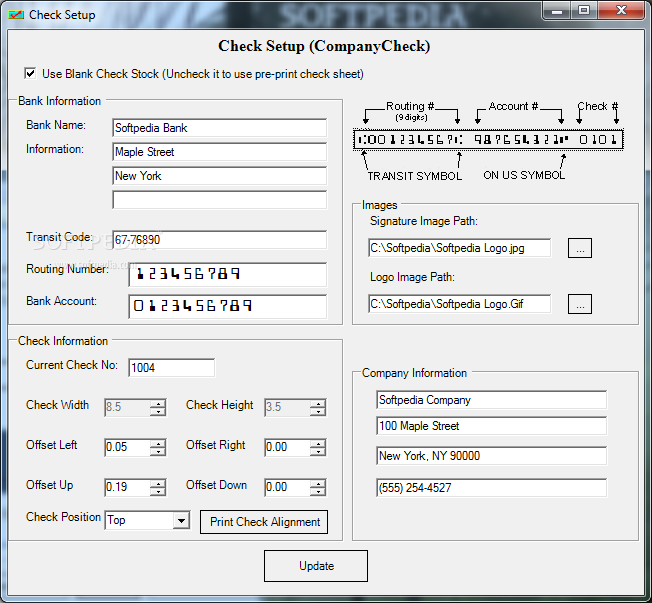Click the Maple Street bank information field
Viewport: 652px width, 603px height.
pyautogui.click(x=220, y=152)
